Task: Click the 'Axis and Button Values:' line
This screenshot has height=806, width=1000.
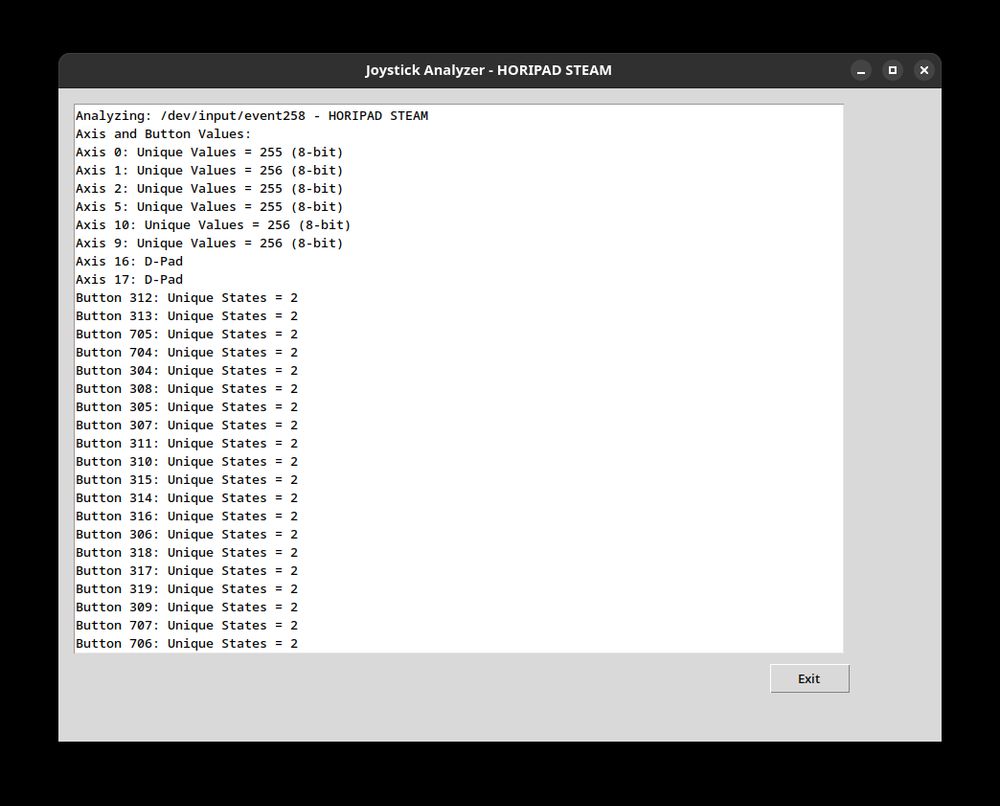Action: coord(163,134)
